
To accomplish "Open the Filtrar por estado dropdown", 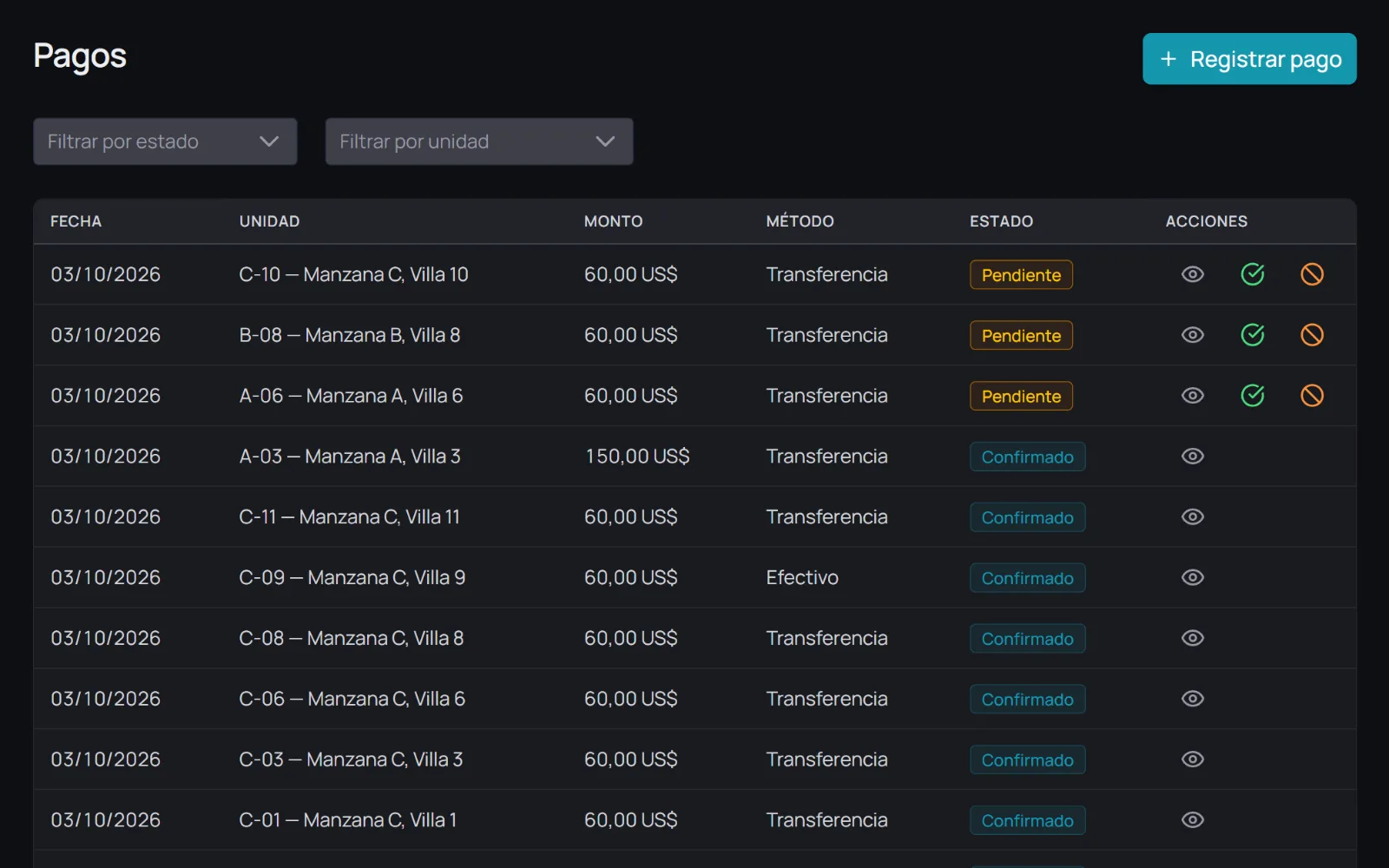I will (x=165, y=141).
